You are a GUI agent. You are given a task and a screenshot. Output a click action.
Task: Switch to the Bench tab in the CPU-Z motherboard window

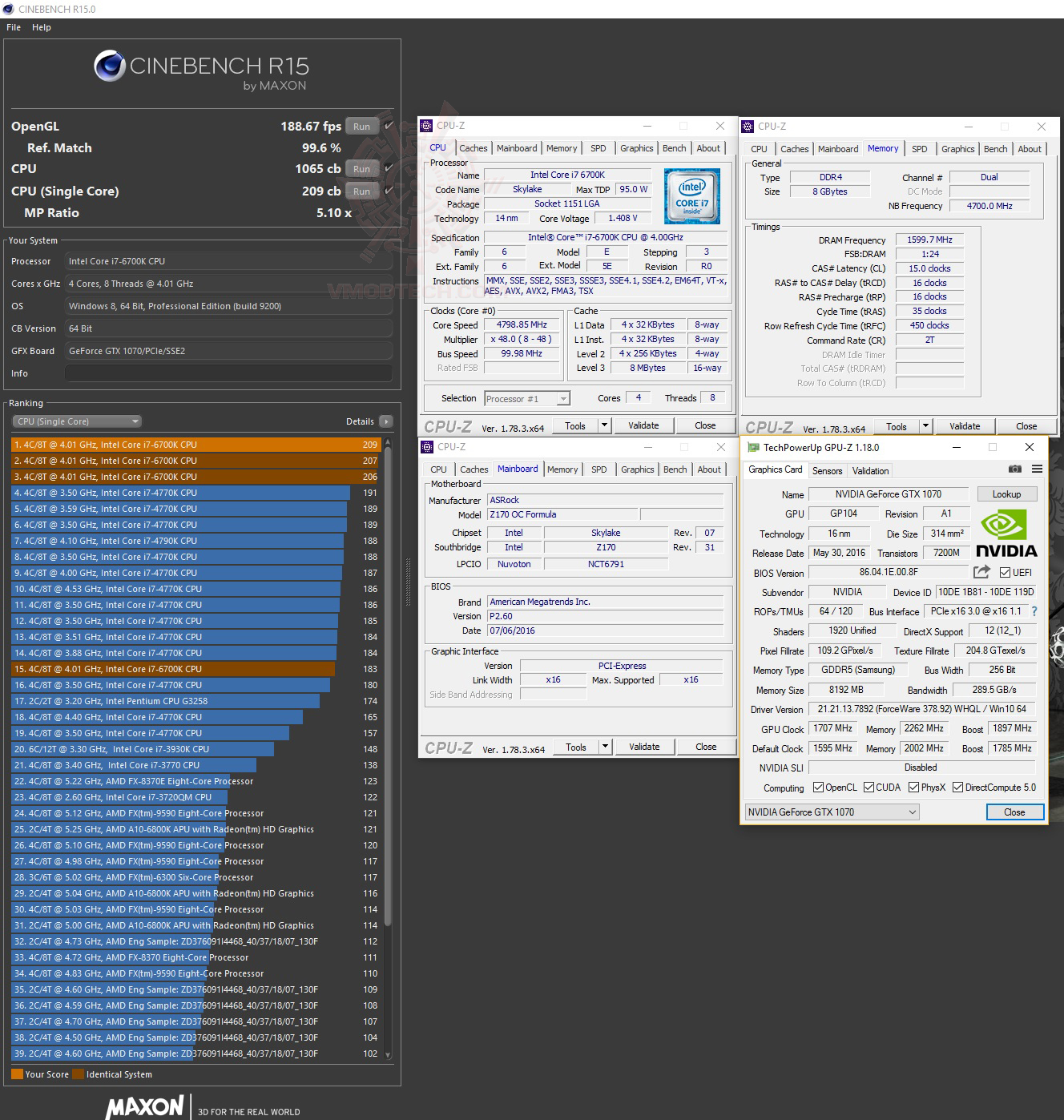pyautogui.click(x=675, y=469)
